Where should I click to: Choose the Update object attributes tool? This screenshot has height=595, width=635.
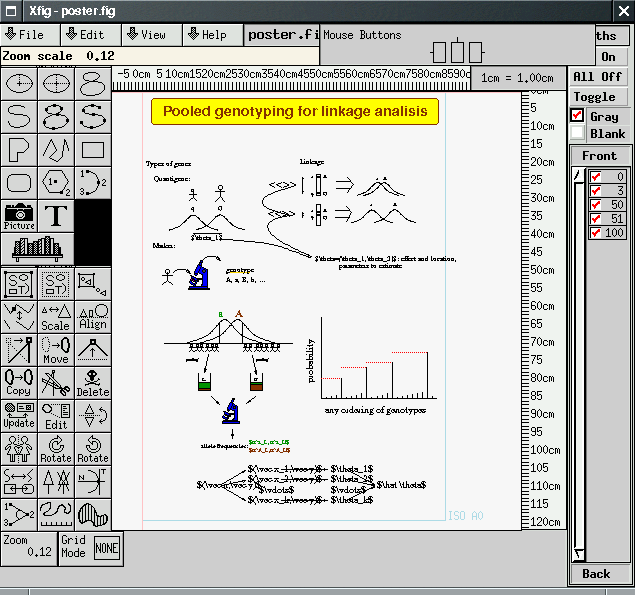19,416
